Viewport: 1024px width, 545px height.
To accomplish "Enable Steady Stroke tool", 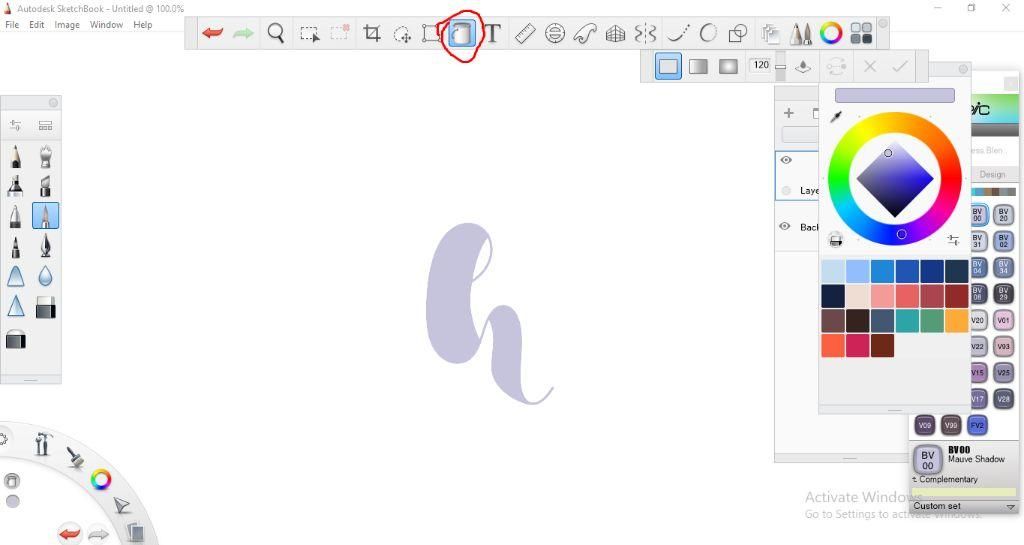I will tap(678, 33).
